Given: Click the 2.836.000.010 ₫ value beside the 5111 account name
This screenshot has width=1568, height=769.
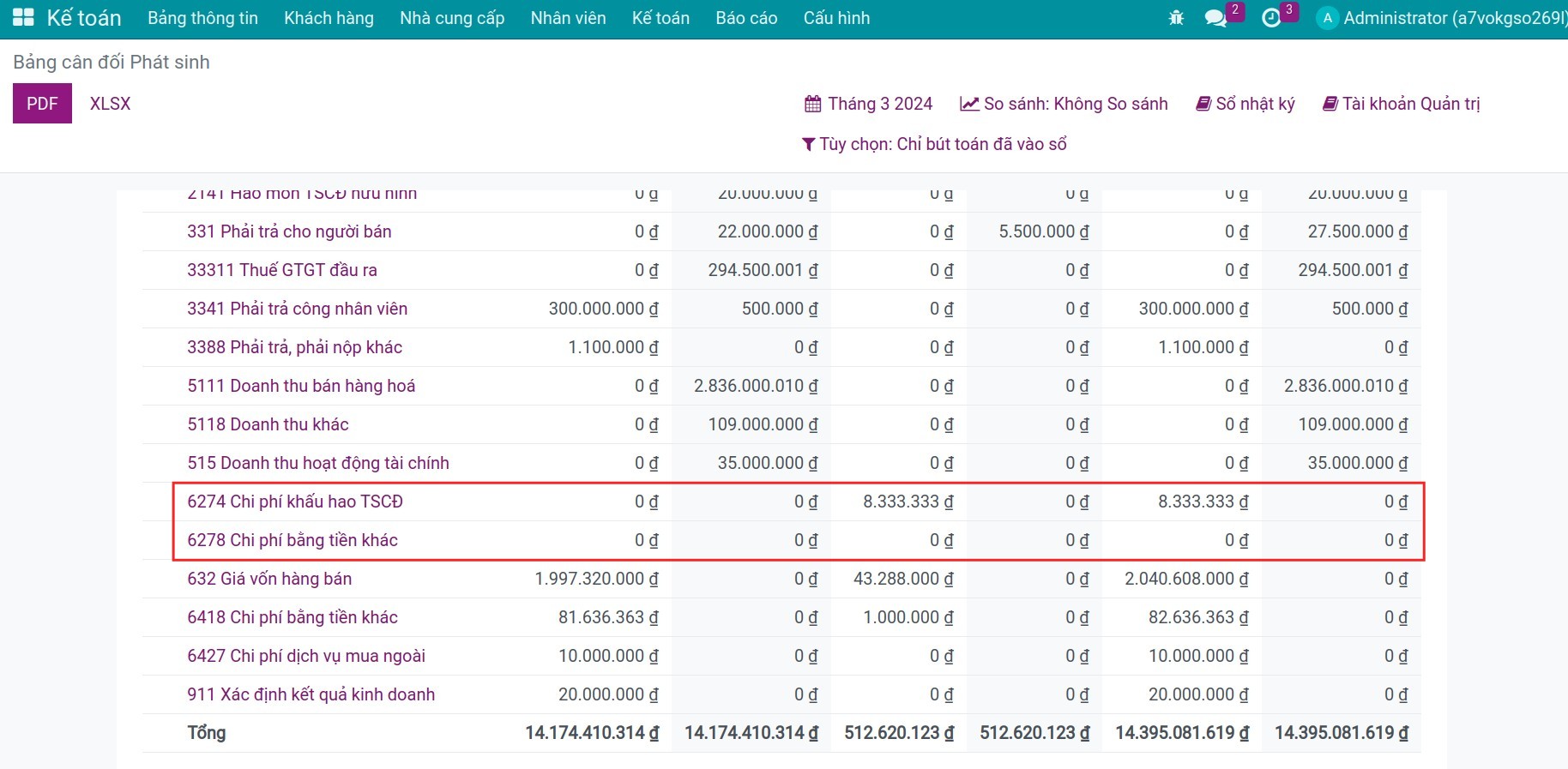Looking at the screenshot, I should [756, 386].
